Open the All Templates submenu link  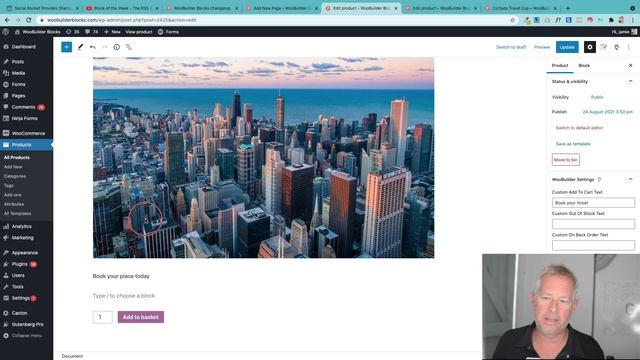click(17, 213)
